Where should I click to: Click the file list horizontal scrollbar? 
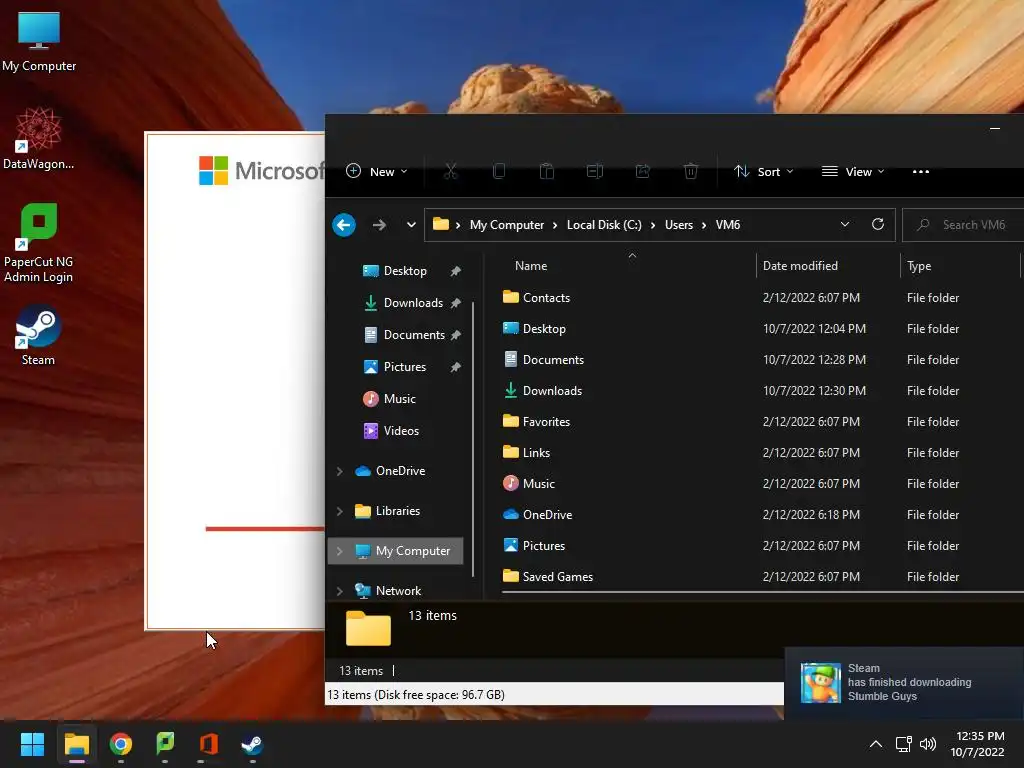[x=762, y=593]
